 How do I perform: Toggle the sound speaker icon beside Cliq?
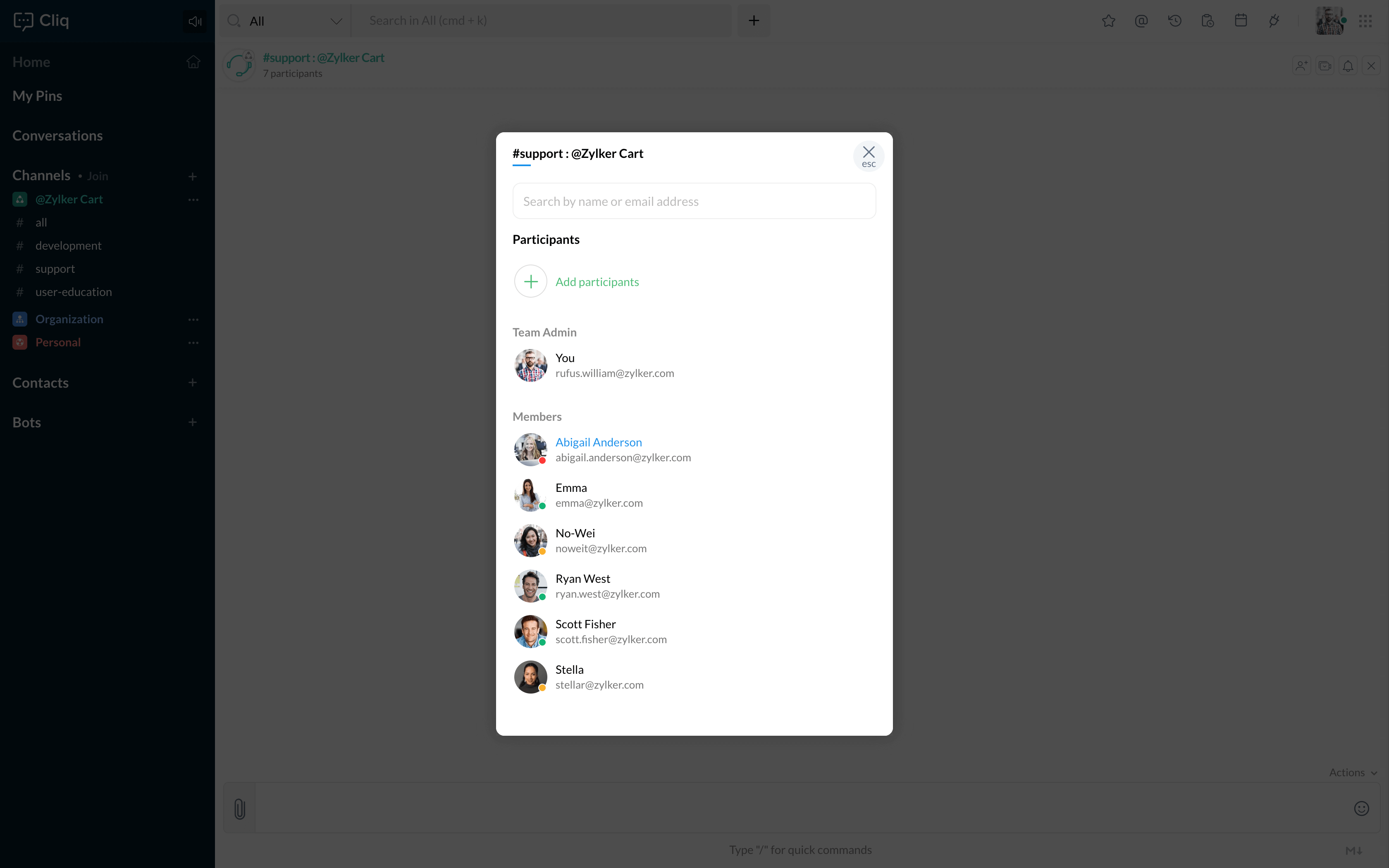(x=195, y=22)
